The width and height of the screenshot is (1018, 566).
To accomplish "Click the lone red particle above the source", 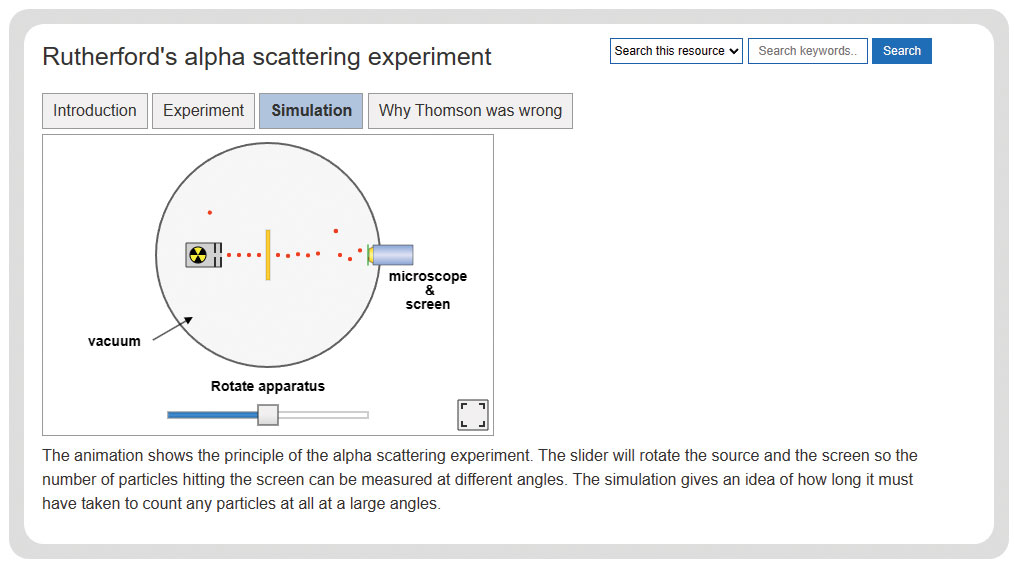I will point(210,212).
